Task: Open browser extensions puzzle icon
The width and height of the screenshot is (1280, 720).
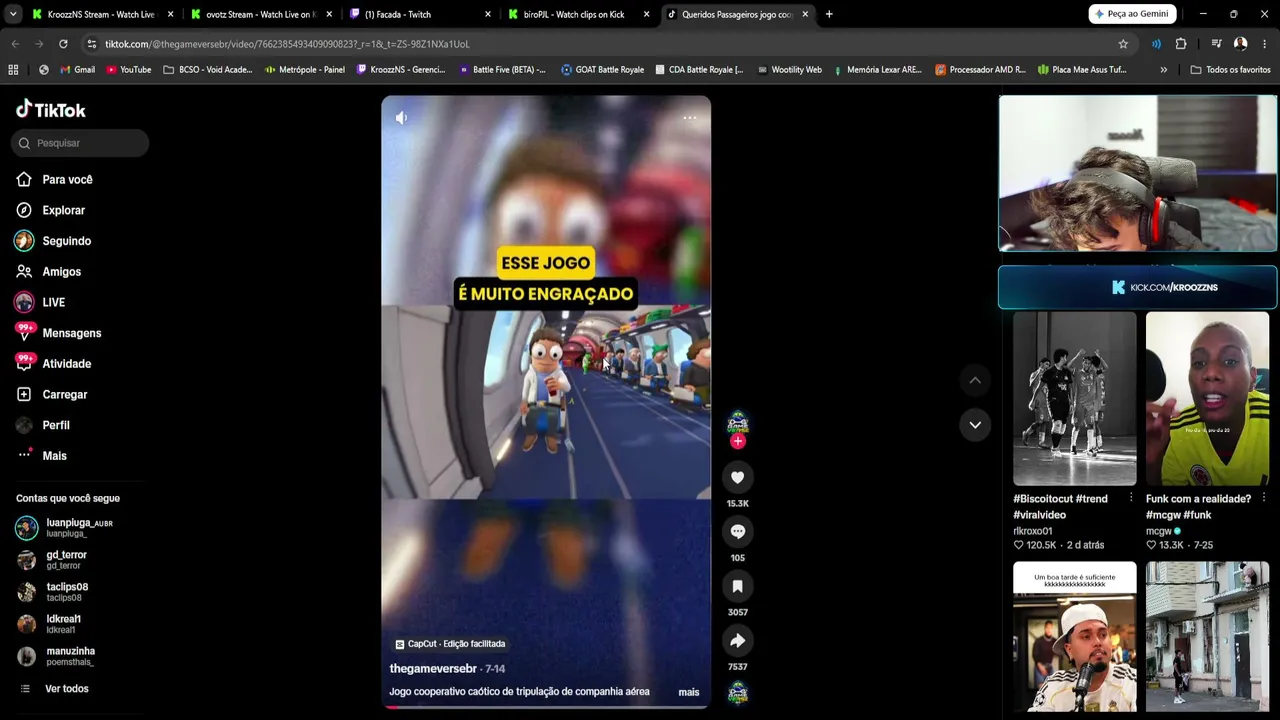Action: point(1181,44)
